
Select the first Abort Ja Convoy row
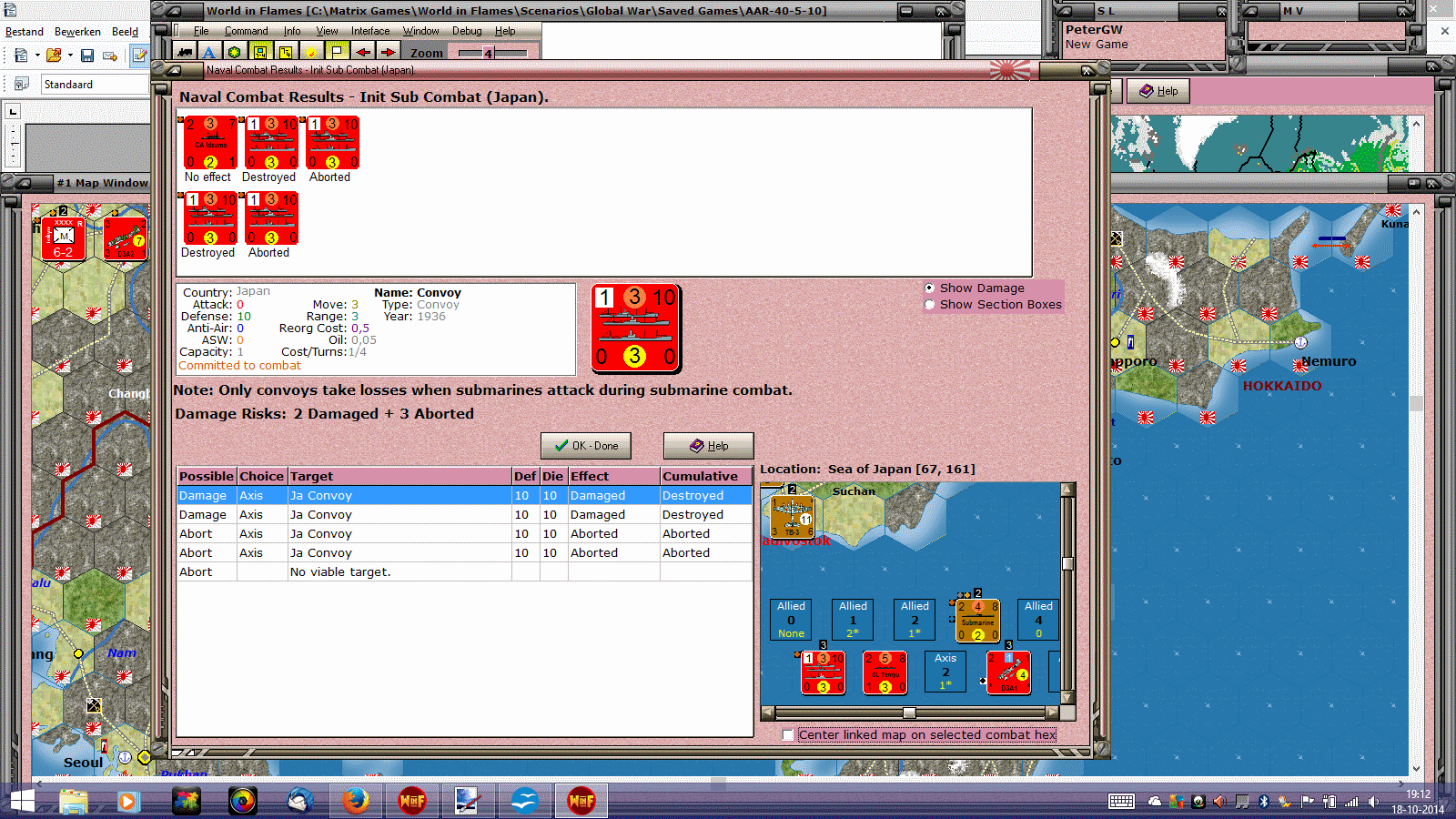click(464, 533)
